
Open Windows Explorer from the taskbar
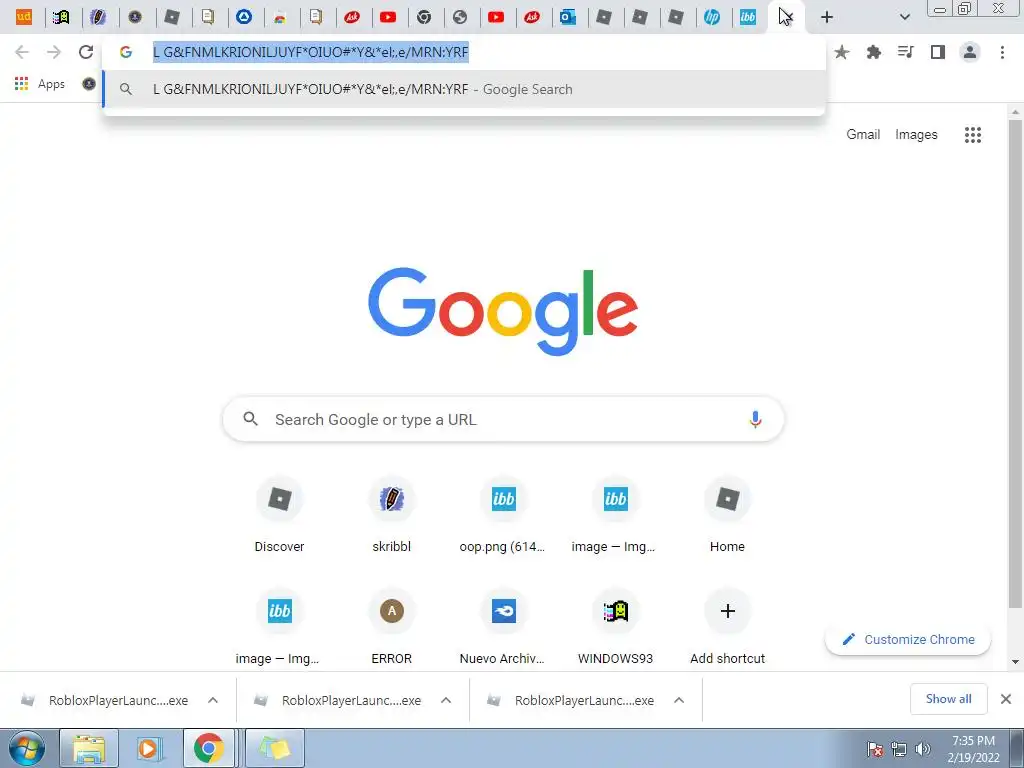point(89,748)
